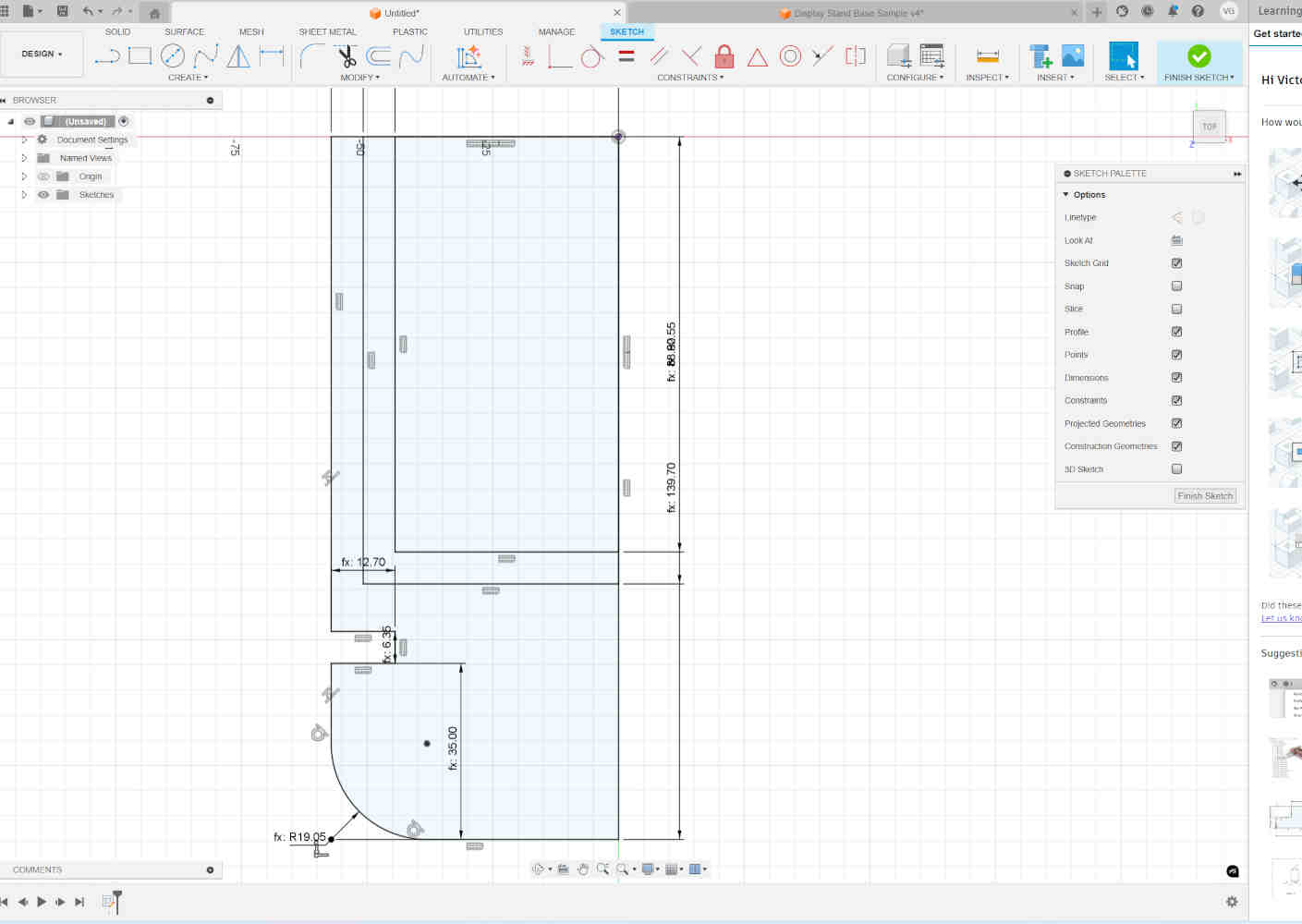Viewport: 1302px width, 924px height.
Task: Select the Mirror sketch tool
Action: click(x=238, y=56)
